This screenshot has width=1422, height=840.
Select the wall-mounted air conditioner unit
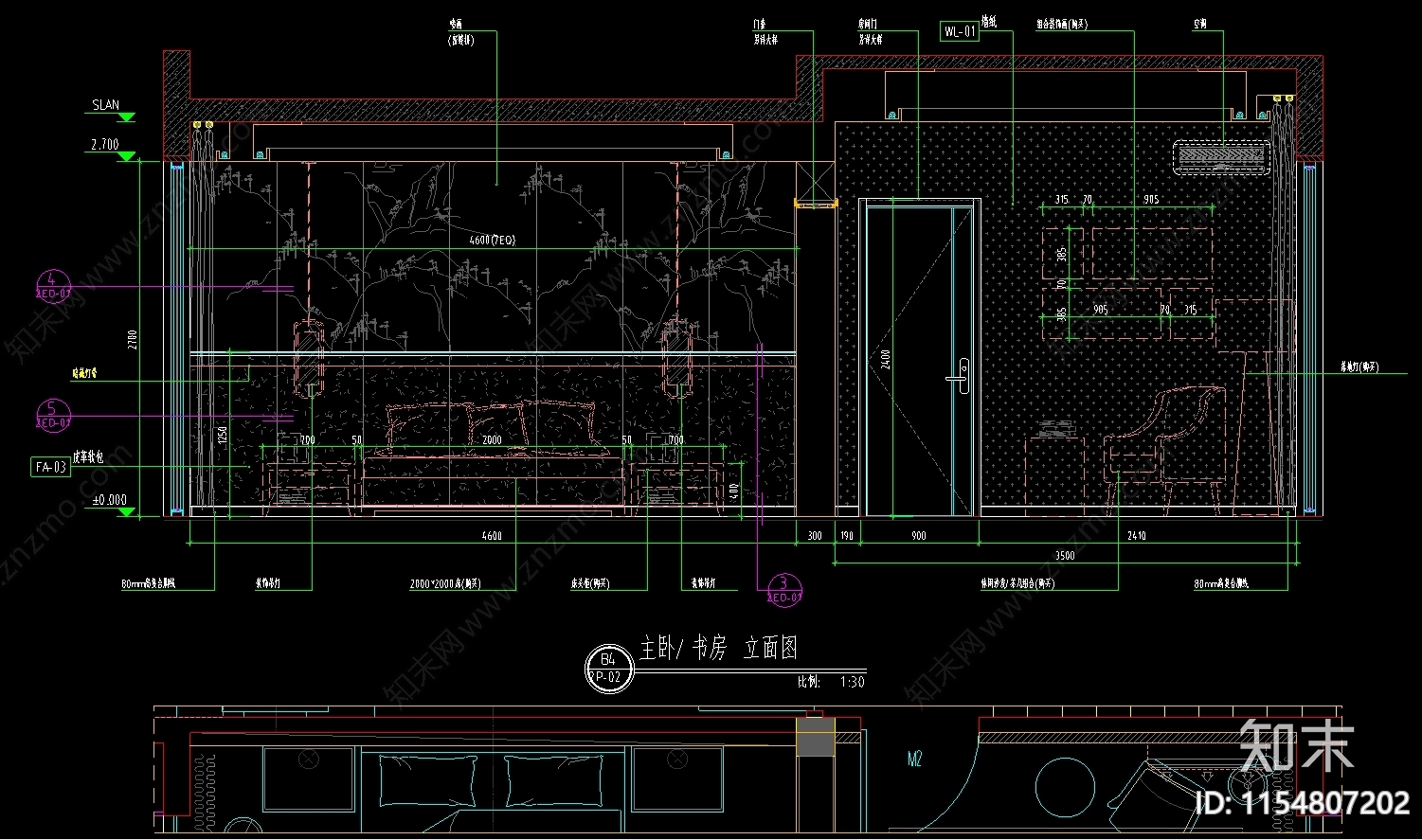click(1221, 157)
